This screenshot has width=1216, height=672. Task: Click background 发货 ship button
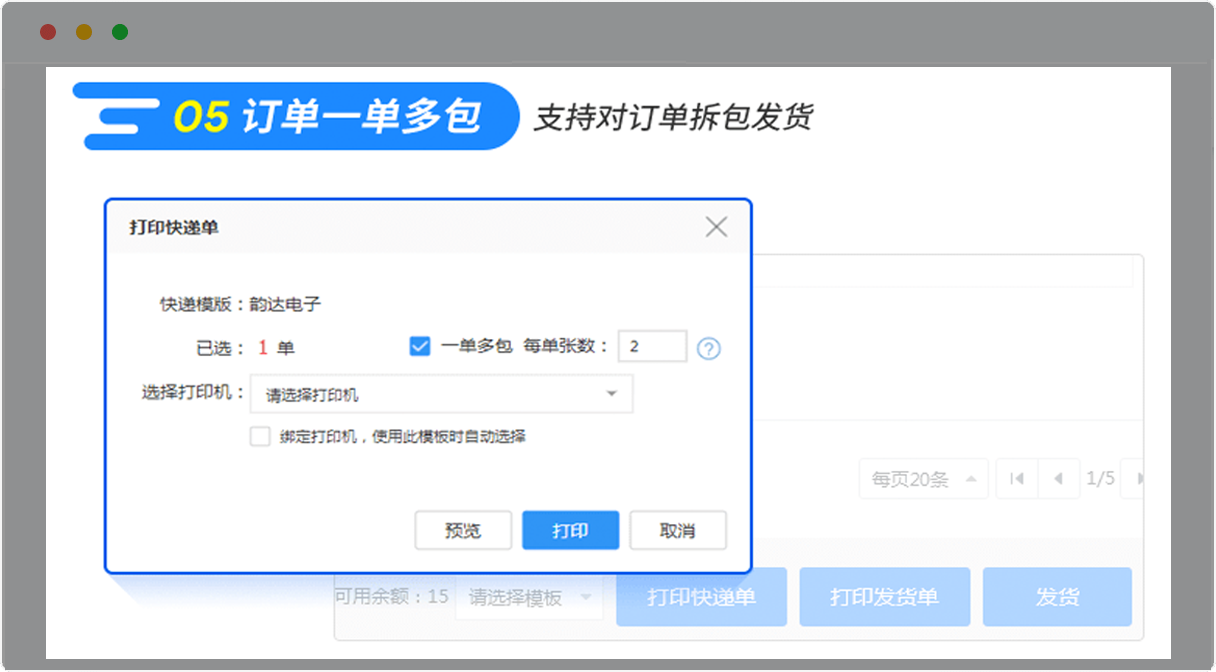(1057, 597)
